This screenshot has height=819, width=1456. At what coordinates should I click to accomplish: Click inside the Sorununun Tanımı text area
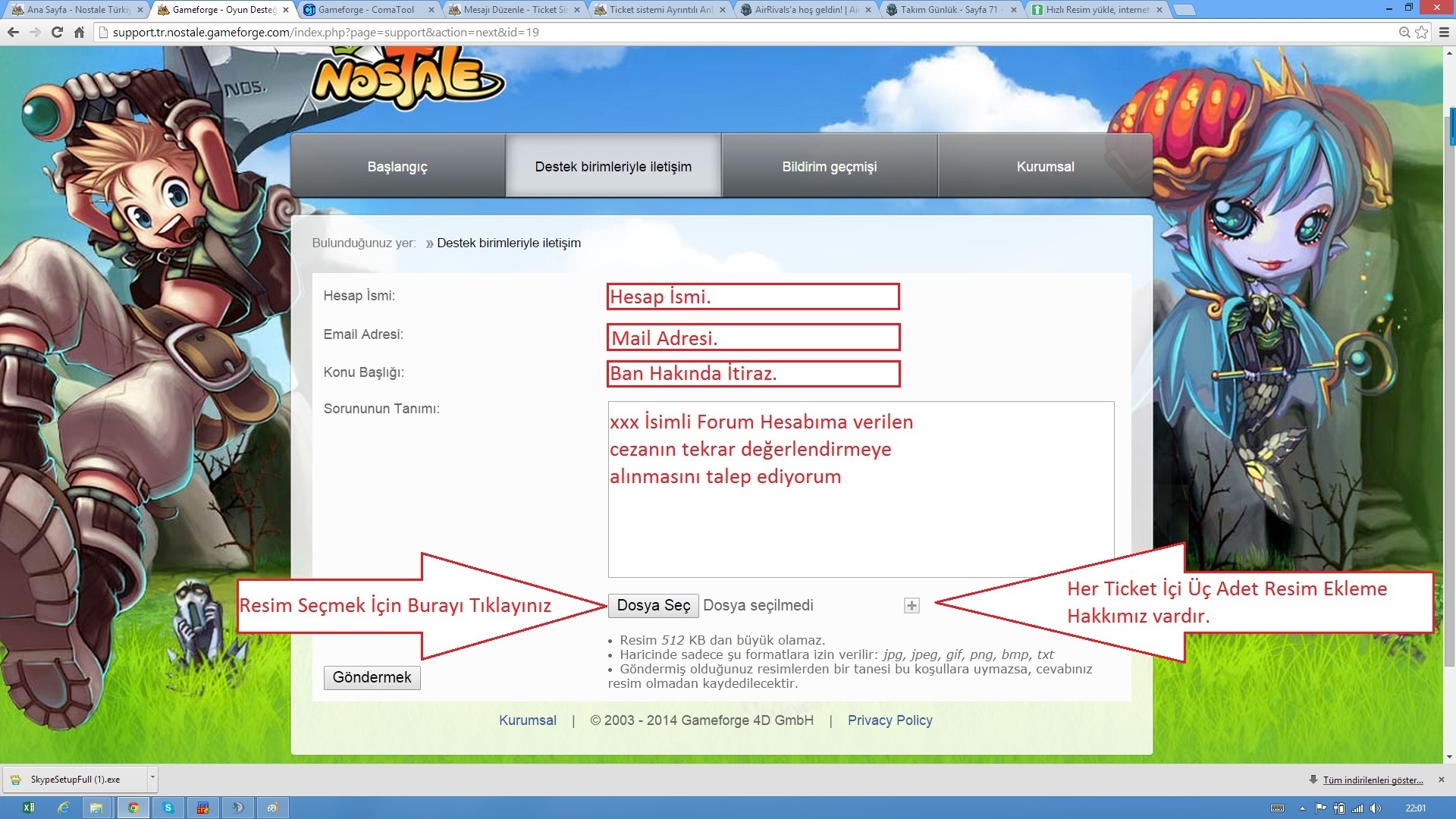[861, 489]
